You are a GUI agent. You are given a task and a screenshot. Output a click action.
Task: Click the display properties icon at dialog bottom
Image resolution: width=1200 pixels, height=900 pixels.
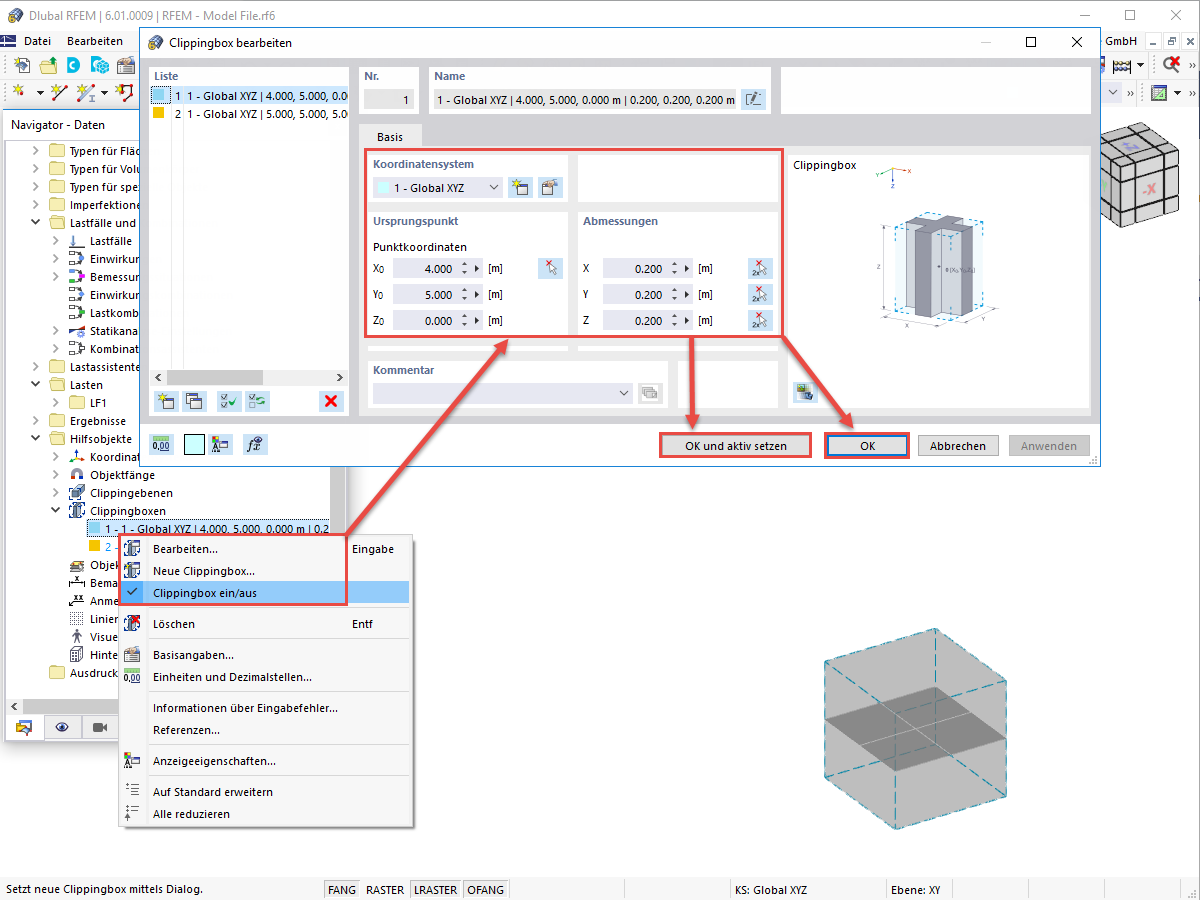(222, 445)
